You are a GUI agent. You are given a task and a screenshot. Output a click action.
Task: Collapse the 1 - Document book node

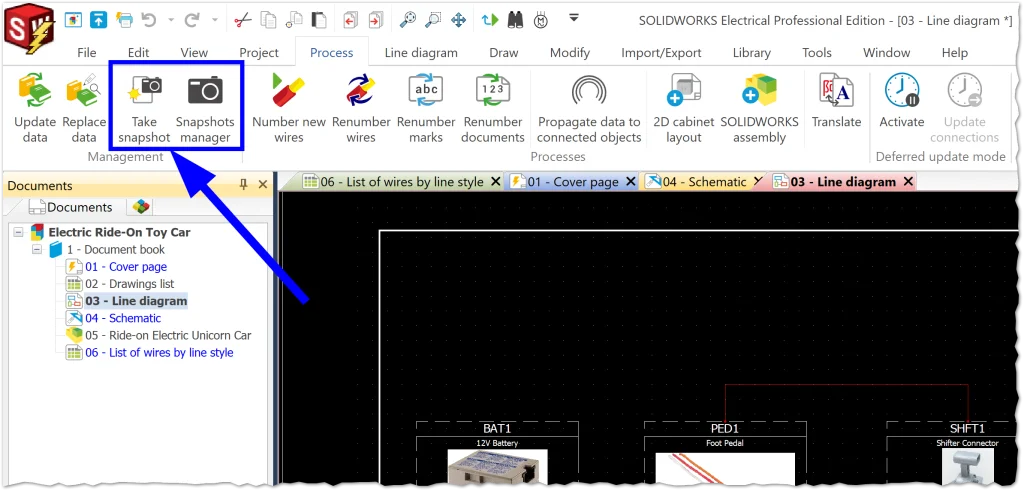coord(37,249)
